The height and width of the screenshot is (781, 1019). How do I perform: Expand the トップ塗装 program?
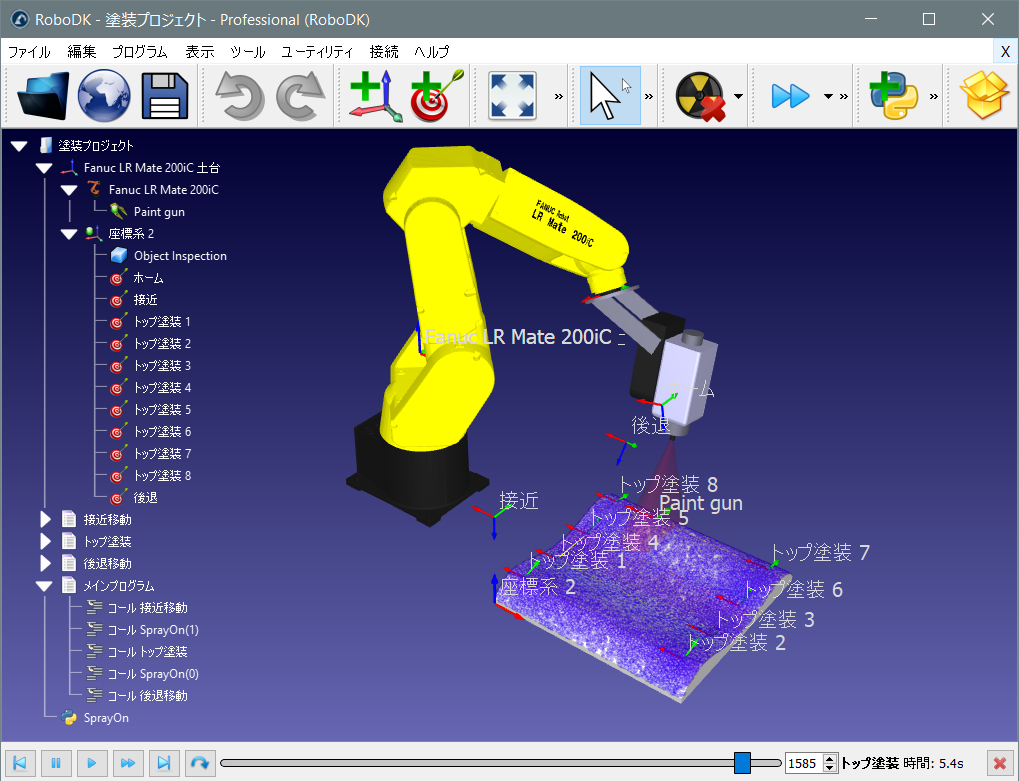pos(45,542)
